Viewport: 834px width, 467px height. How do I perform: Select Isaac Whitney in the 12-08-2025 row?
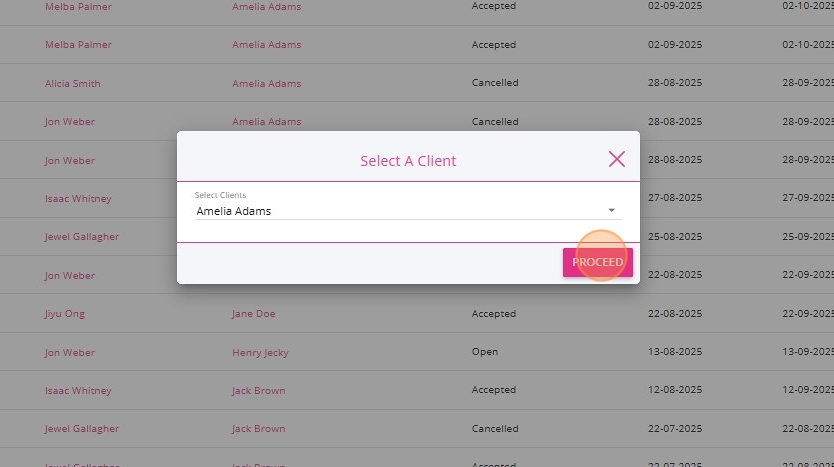[78, 391]
